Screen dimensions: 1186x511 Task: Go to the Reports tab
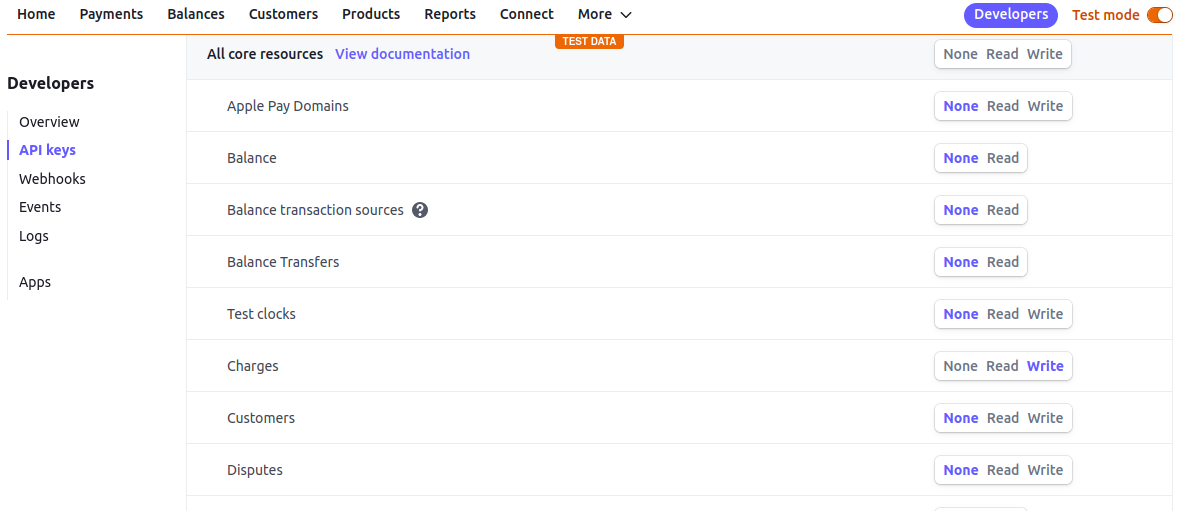click(450, 14)
